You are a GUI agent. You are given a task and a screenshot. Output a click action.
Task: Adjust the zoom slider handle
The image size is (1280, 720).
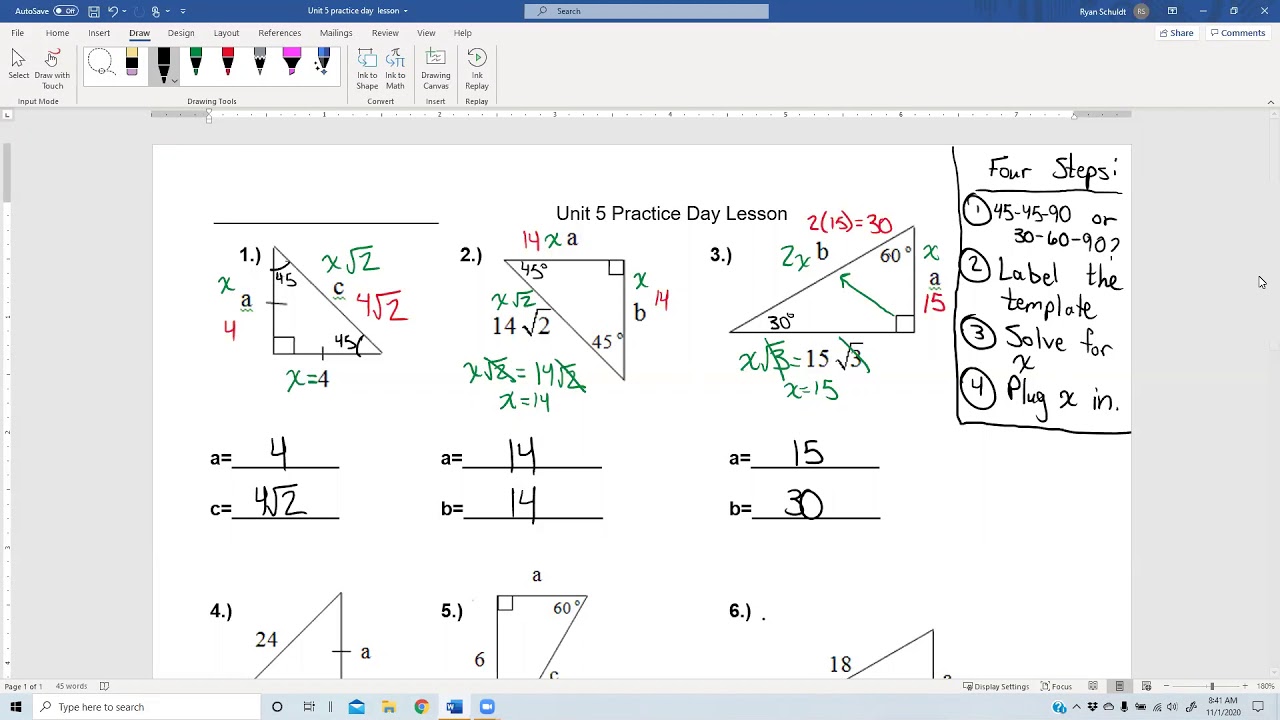pyautogui.click(x=1212, y=686)
